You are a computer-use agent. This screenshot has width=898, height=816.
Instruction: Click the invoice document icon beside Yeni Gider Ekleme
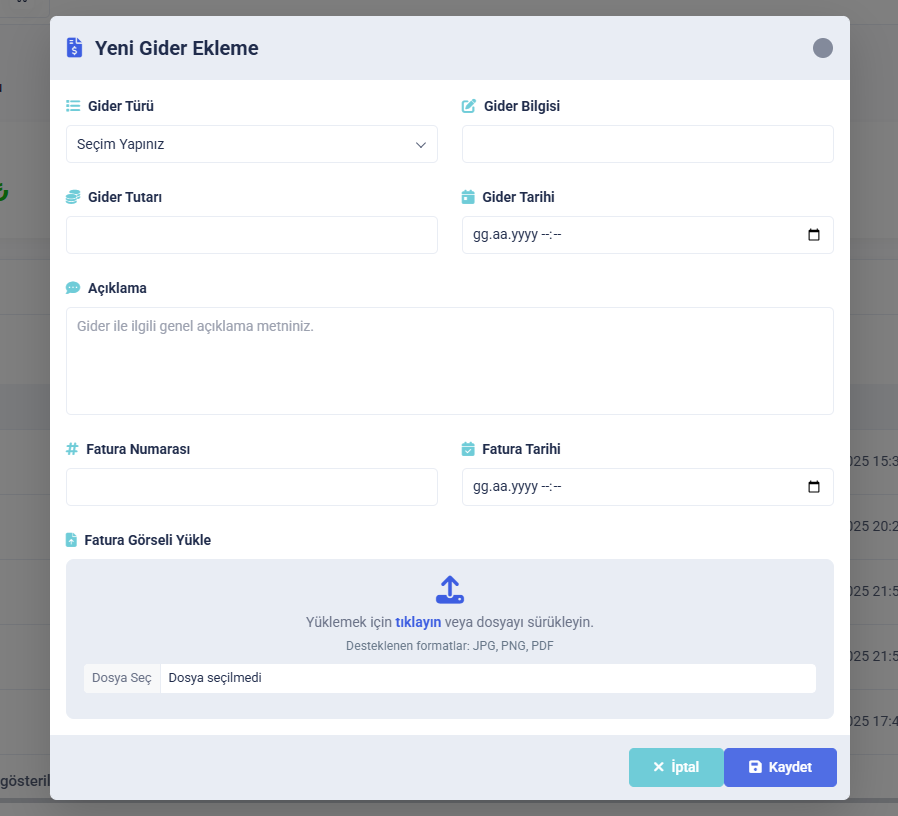(x=74, y=48)
